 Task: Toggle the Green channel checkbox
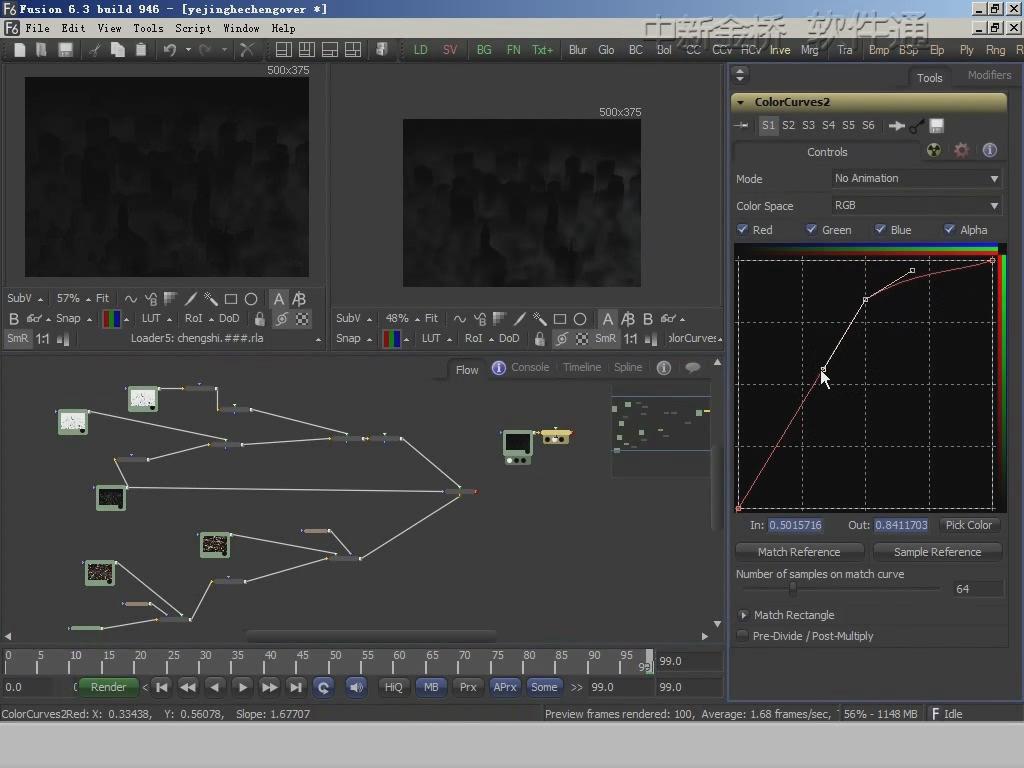tap(811, 229)
